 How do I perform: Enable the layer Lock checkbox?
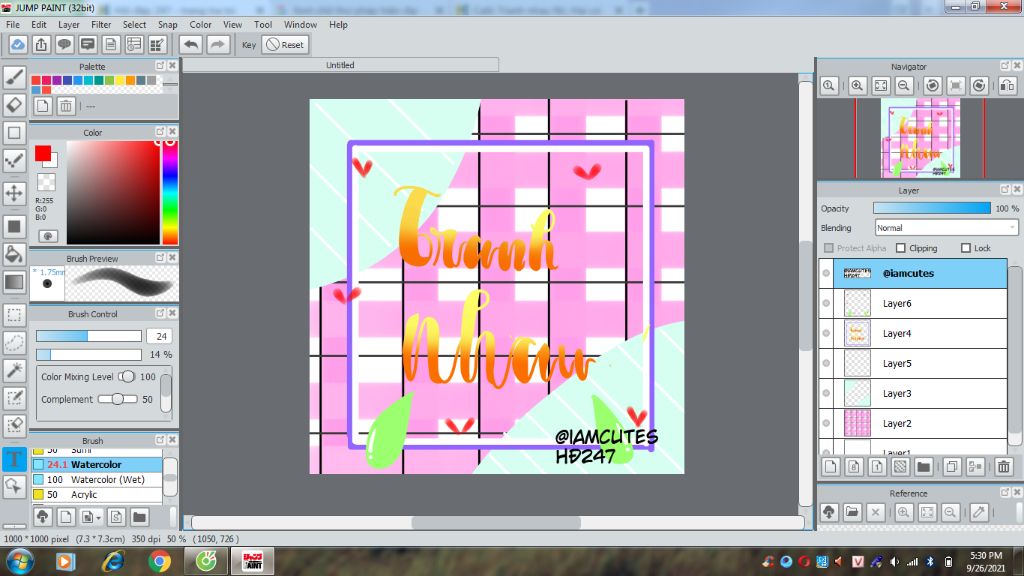tap(966, 248)
